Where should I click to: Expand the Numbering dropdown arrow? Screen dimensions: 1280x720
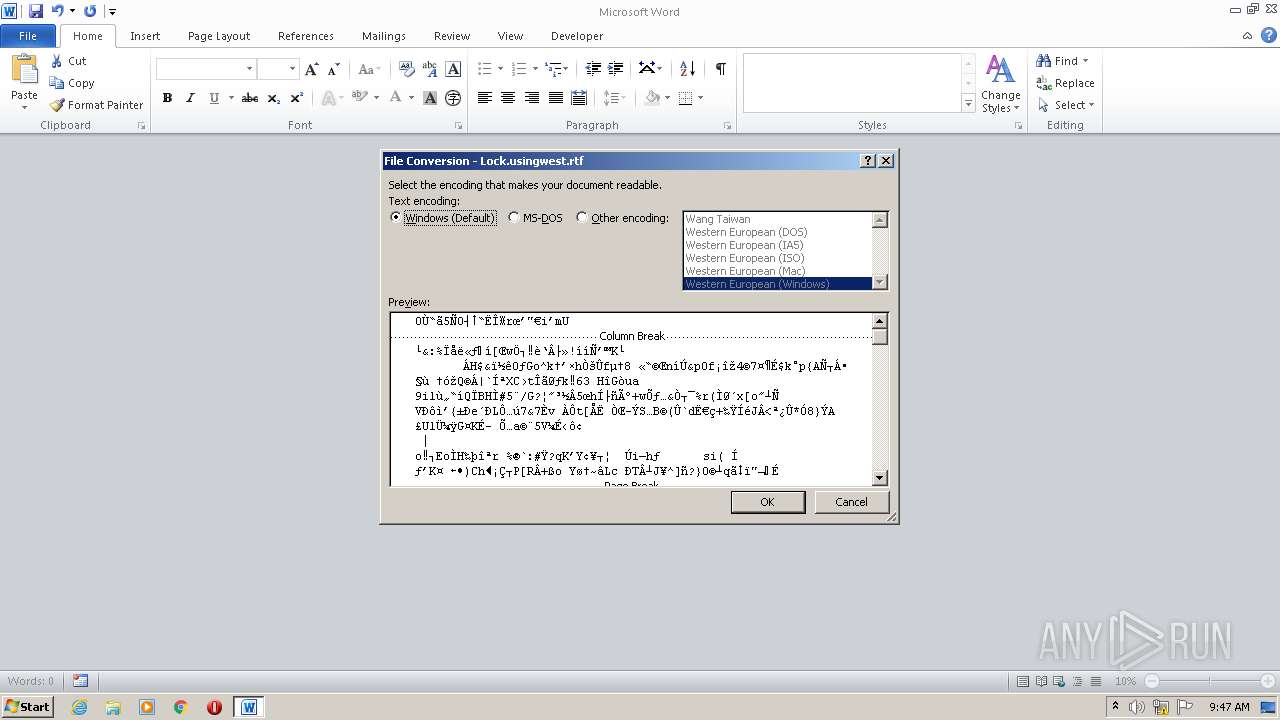(536, 69)
